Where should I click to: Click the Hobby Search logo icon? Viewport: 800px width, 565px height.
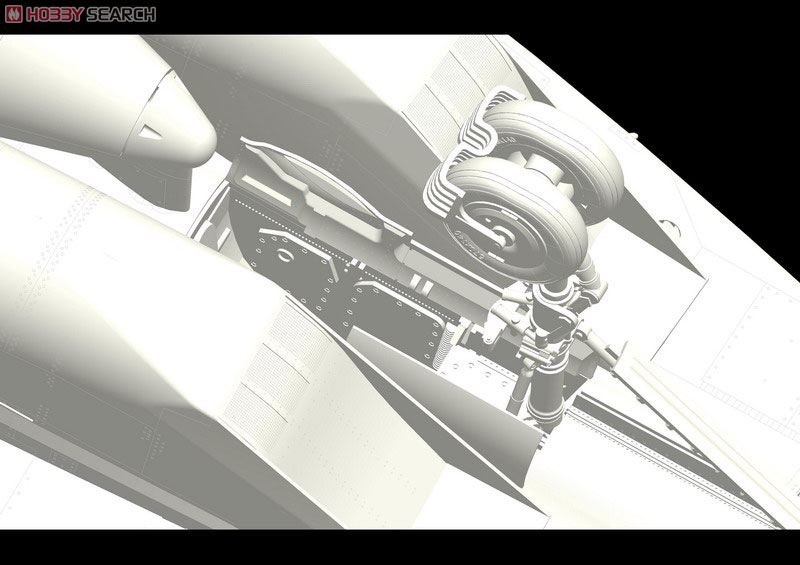(14, 14)
